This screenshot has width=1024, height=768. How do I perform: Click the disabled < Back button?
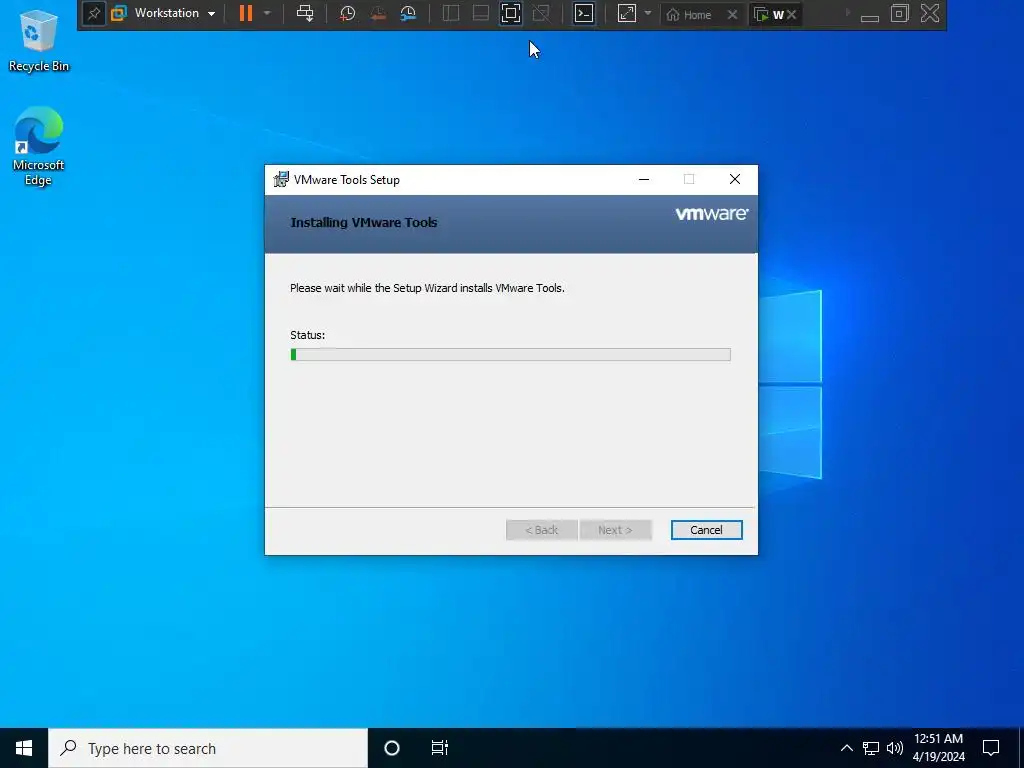[x=541, y=530]
